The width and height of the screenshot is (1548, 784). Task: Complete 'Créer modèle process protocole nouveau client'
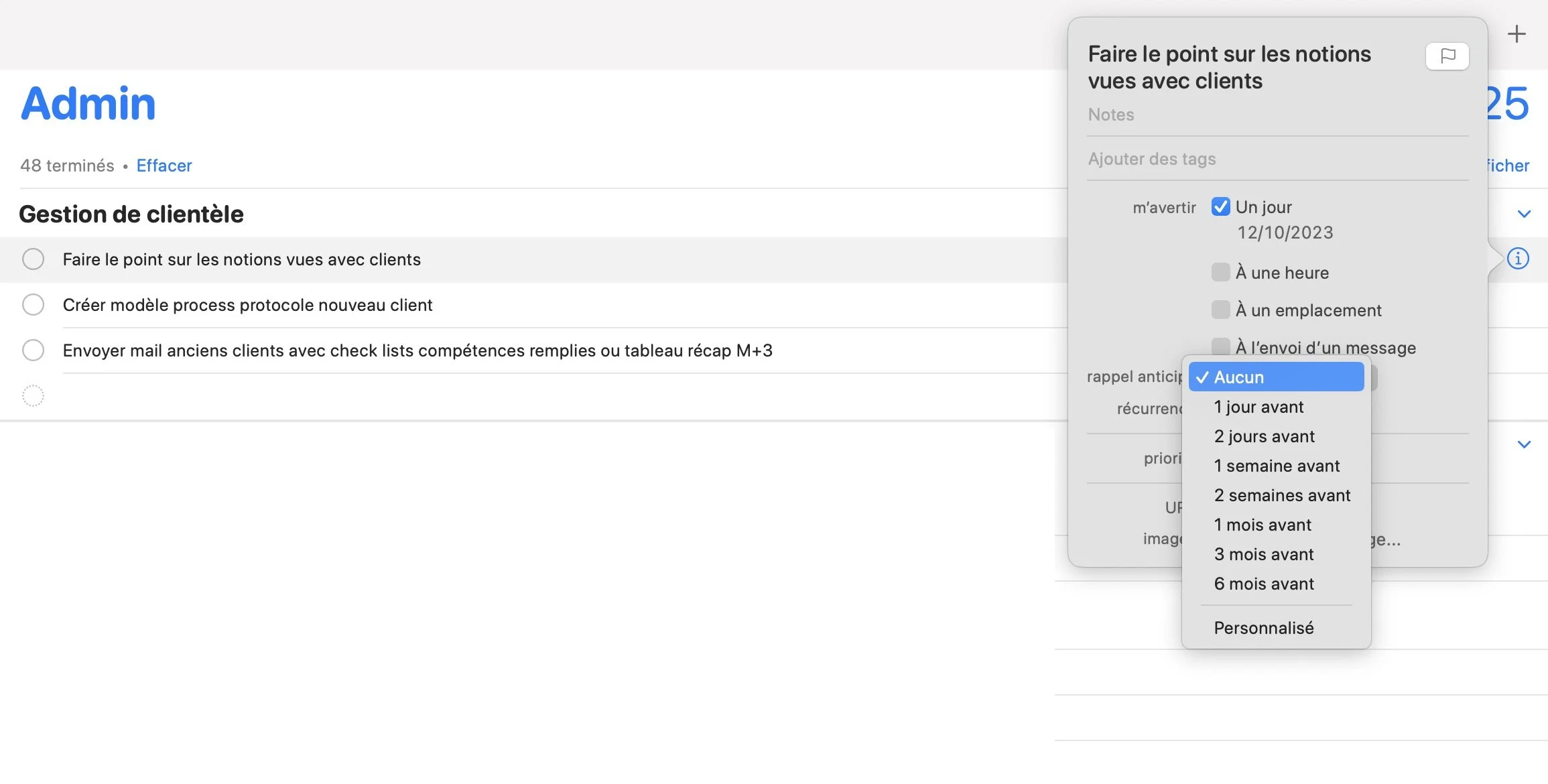coord(33,305)
